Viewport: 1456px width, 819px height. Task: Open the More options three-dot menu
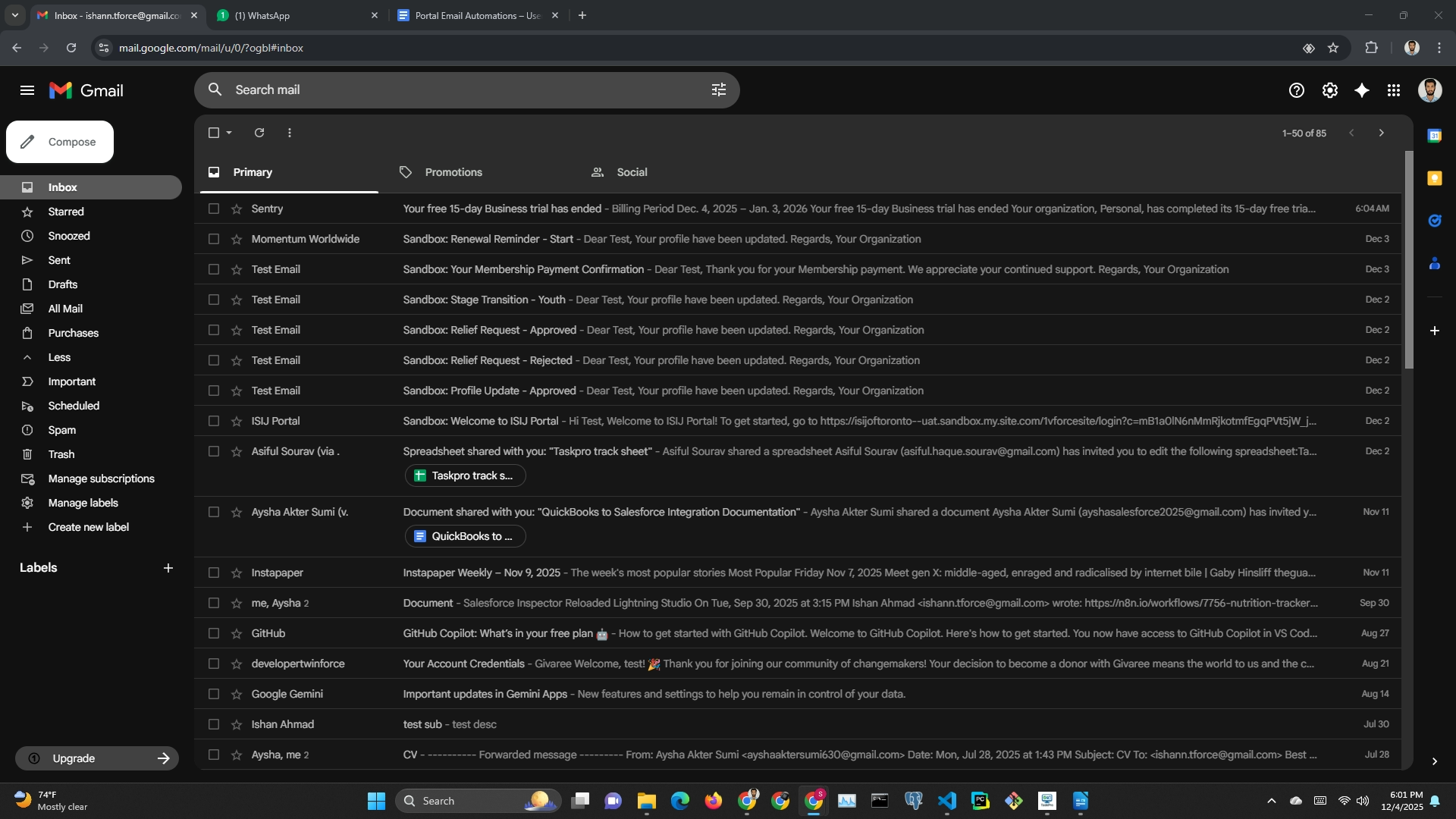coord(290,133)
